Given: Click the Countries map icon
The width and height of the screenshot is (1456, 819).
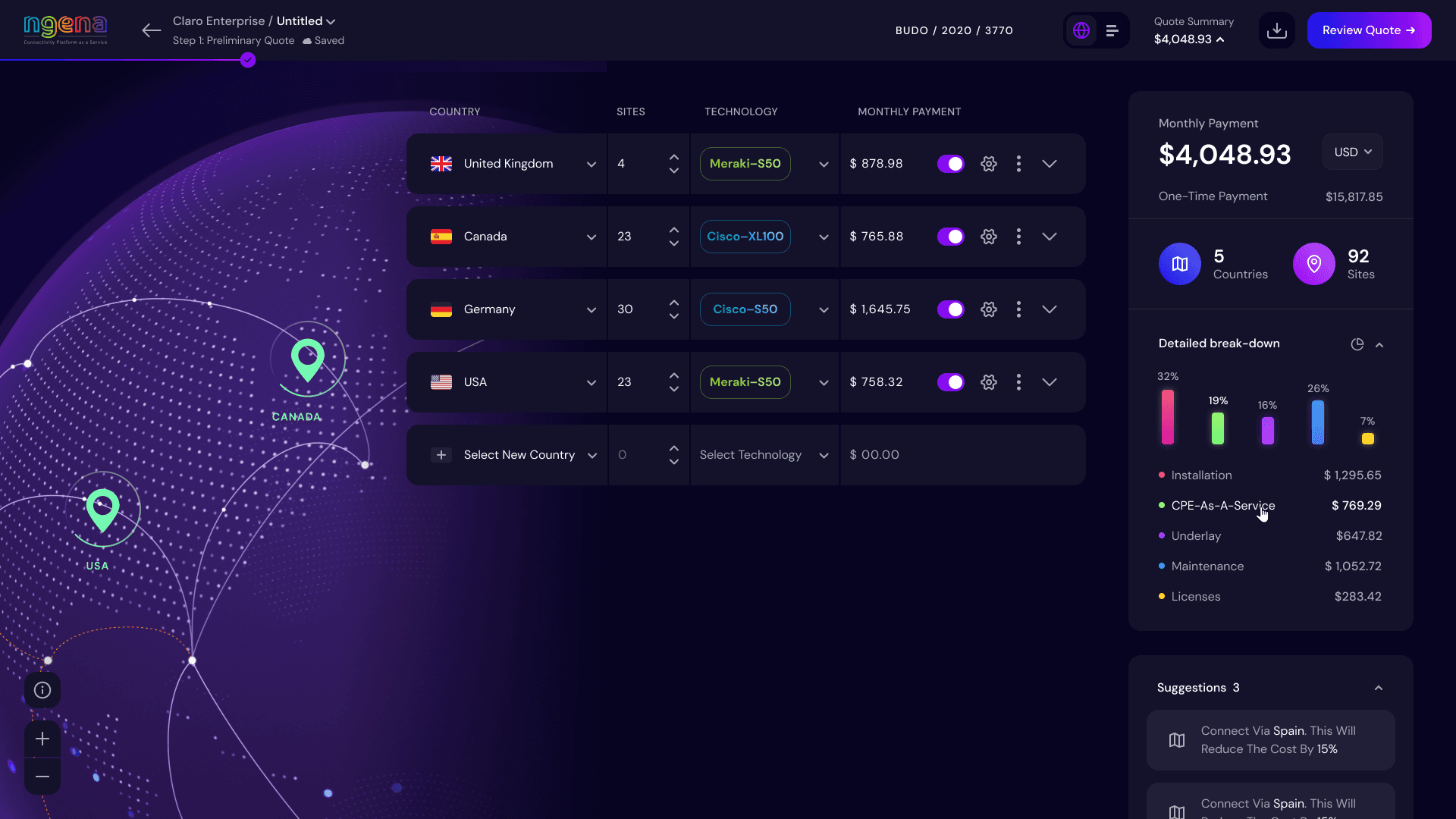Looking at the screenshot, I should (x=1180, y=264).
